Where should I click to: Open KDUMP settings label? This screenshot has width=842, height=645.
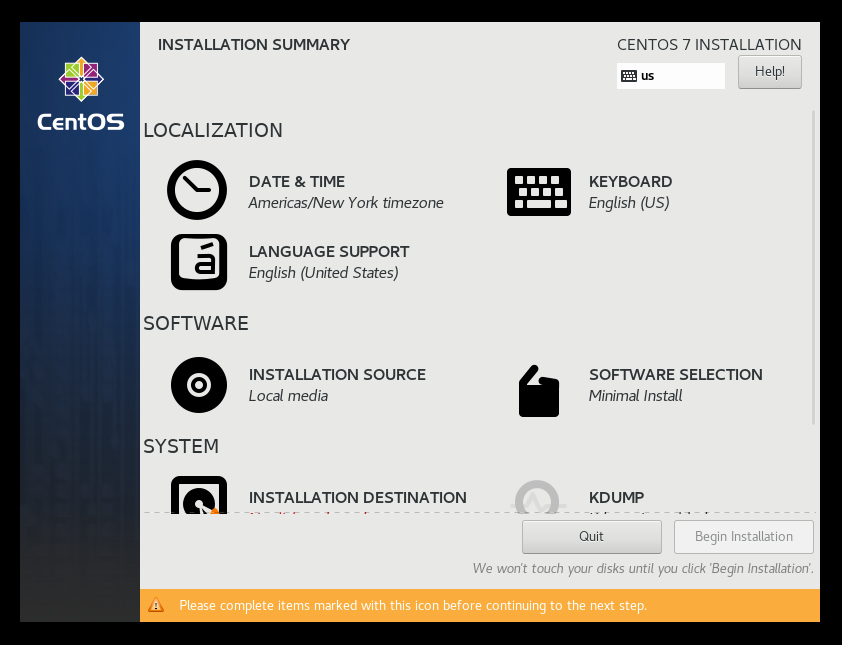pyautogui.click(x=616, y=497)
